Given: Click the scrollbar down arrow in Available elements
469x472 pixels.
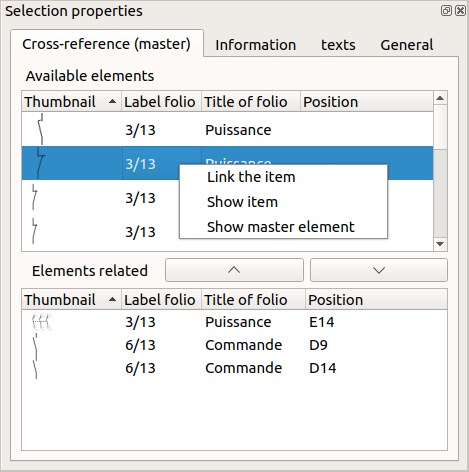Looking at the screenshot, I should [x=440, y=244].
